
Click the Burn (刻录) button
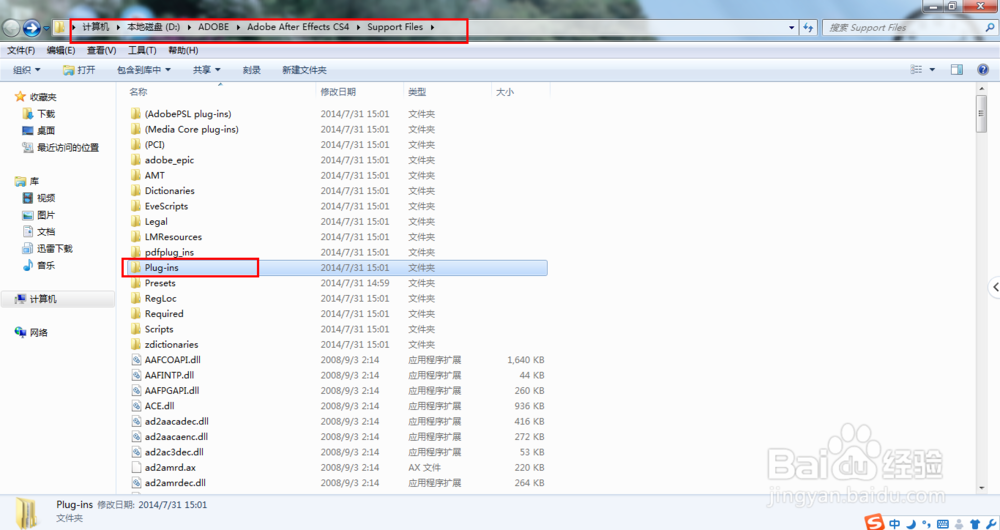click(x=252, y=70)
